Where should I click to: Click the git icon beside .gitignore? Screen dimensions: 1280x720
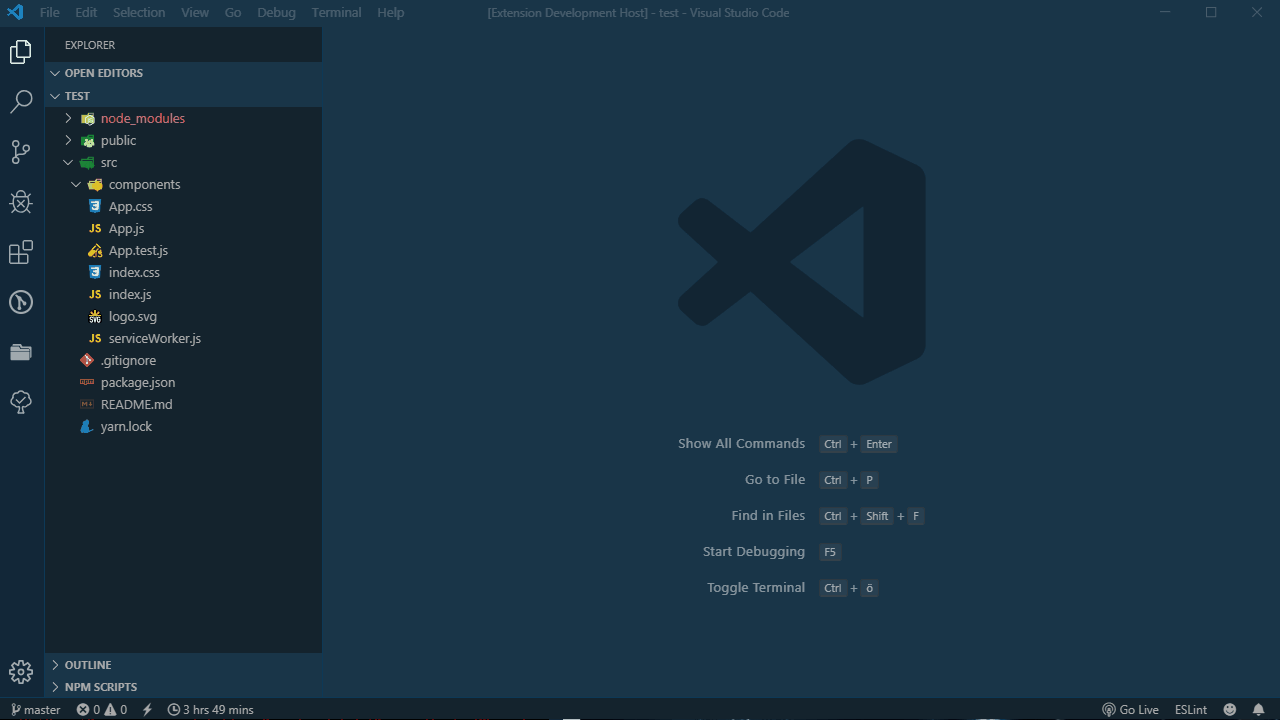[x=87, y=360]
